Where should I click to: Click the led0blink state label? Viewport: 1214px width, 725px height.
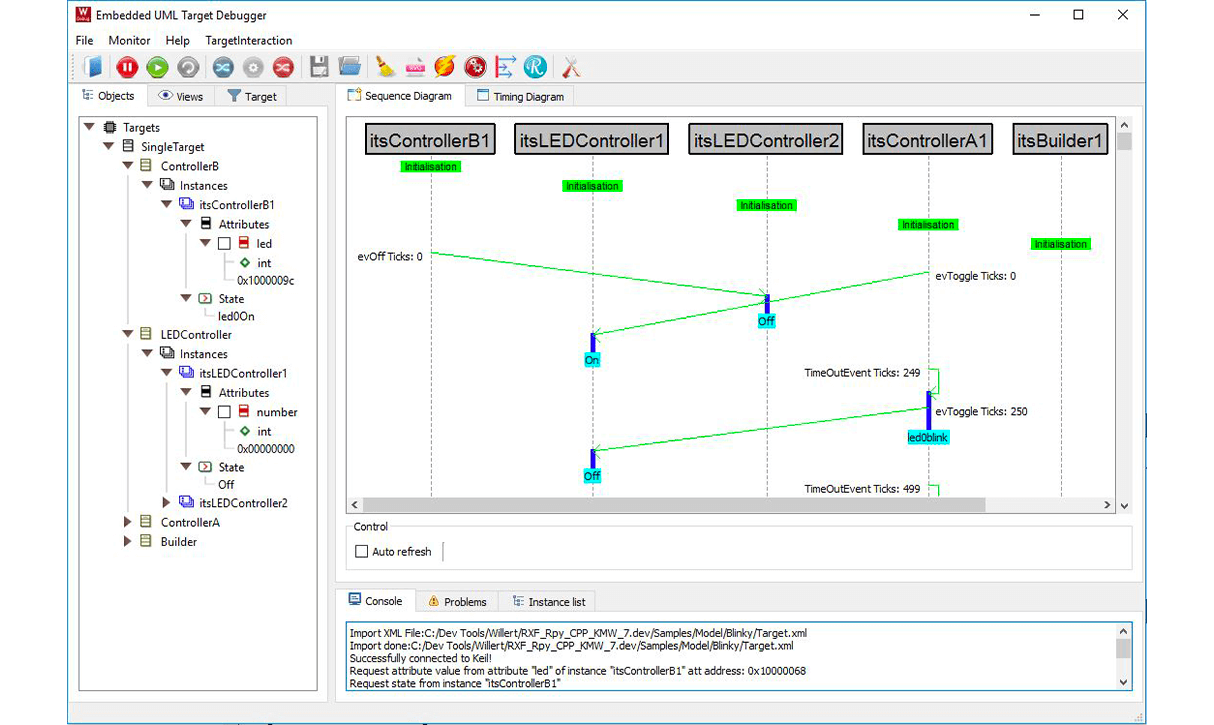point(928,438)
